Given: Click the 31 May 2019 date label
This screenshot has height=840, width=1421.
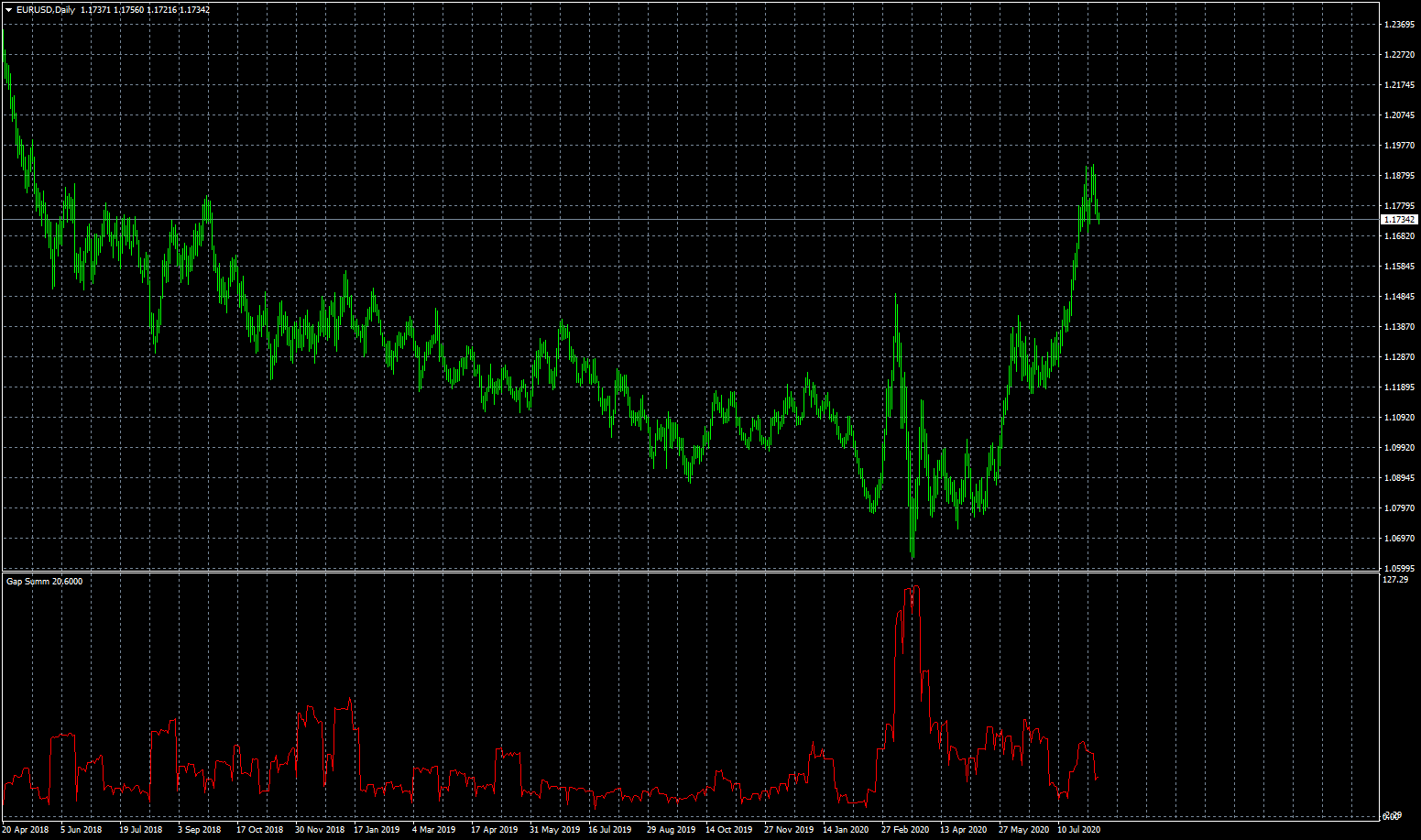Looking at the screenshot, I should tap(555, 830).
